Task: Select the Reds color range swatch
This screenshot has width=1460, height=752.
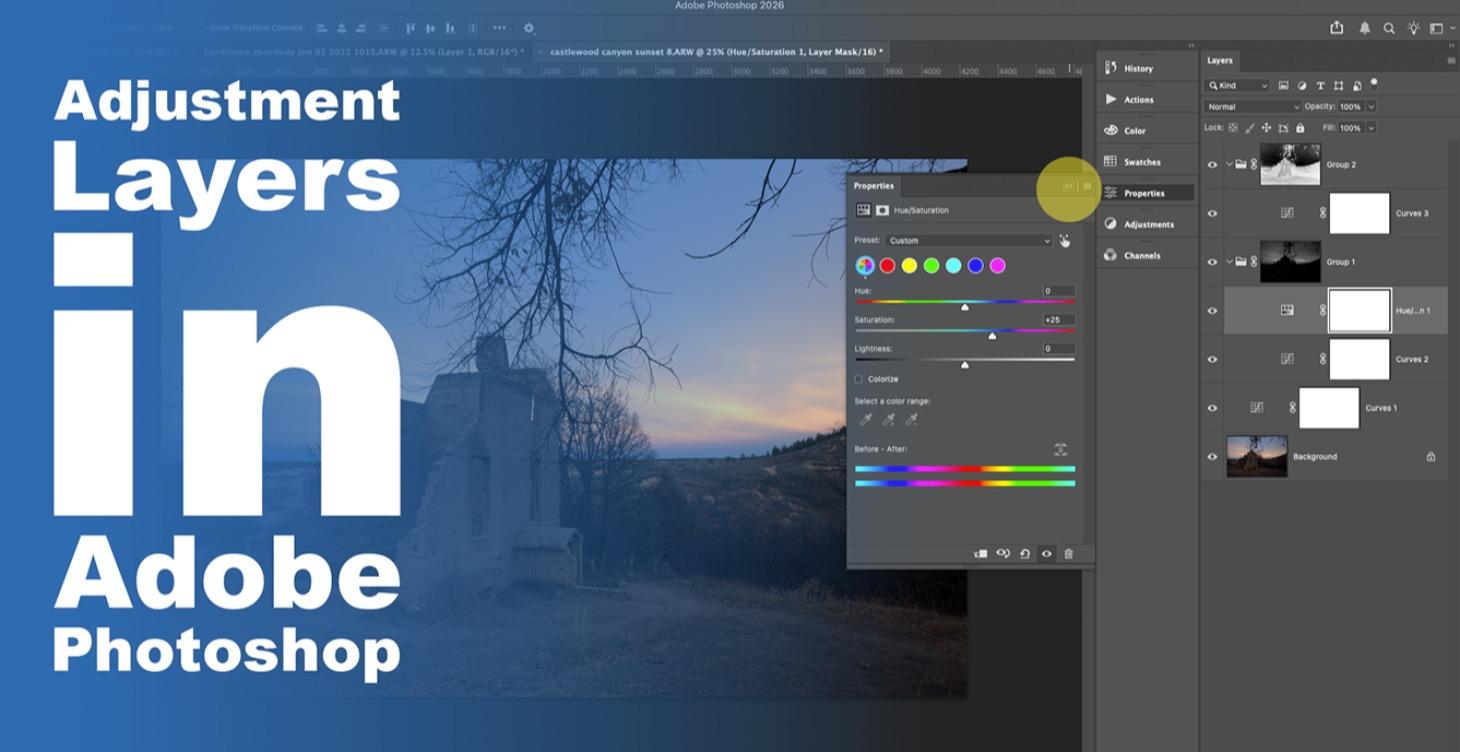Action: (887, 265)
